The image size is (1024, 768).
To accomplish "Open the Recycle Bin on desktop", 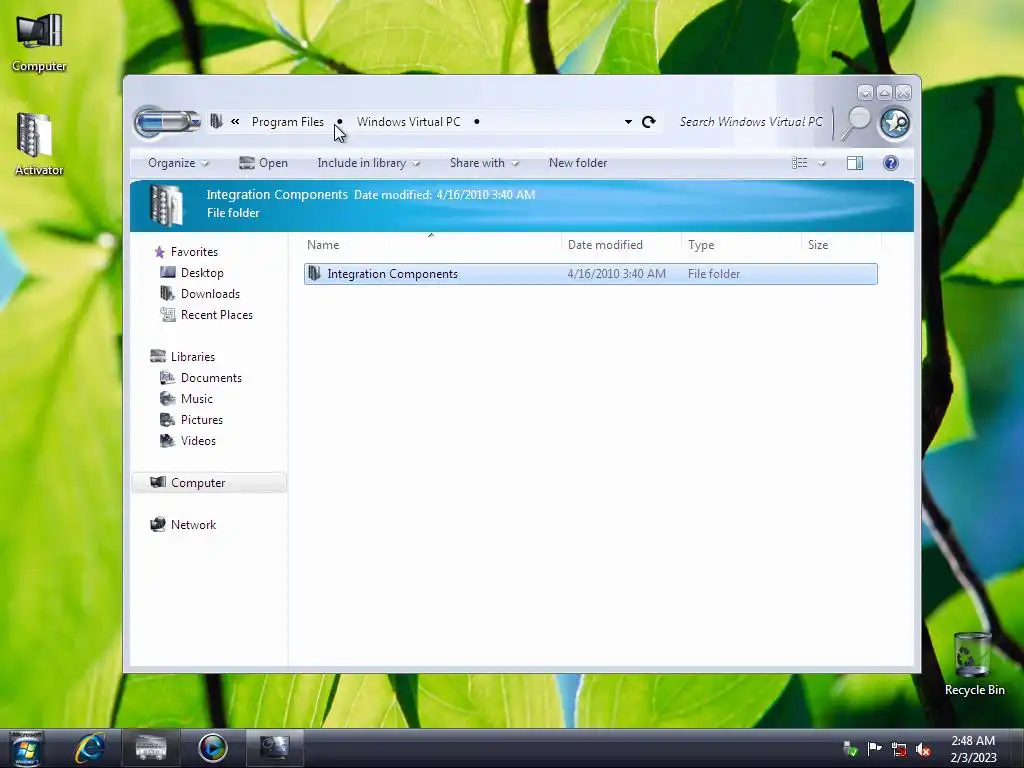I will coord(974,664).
